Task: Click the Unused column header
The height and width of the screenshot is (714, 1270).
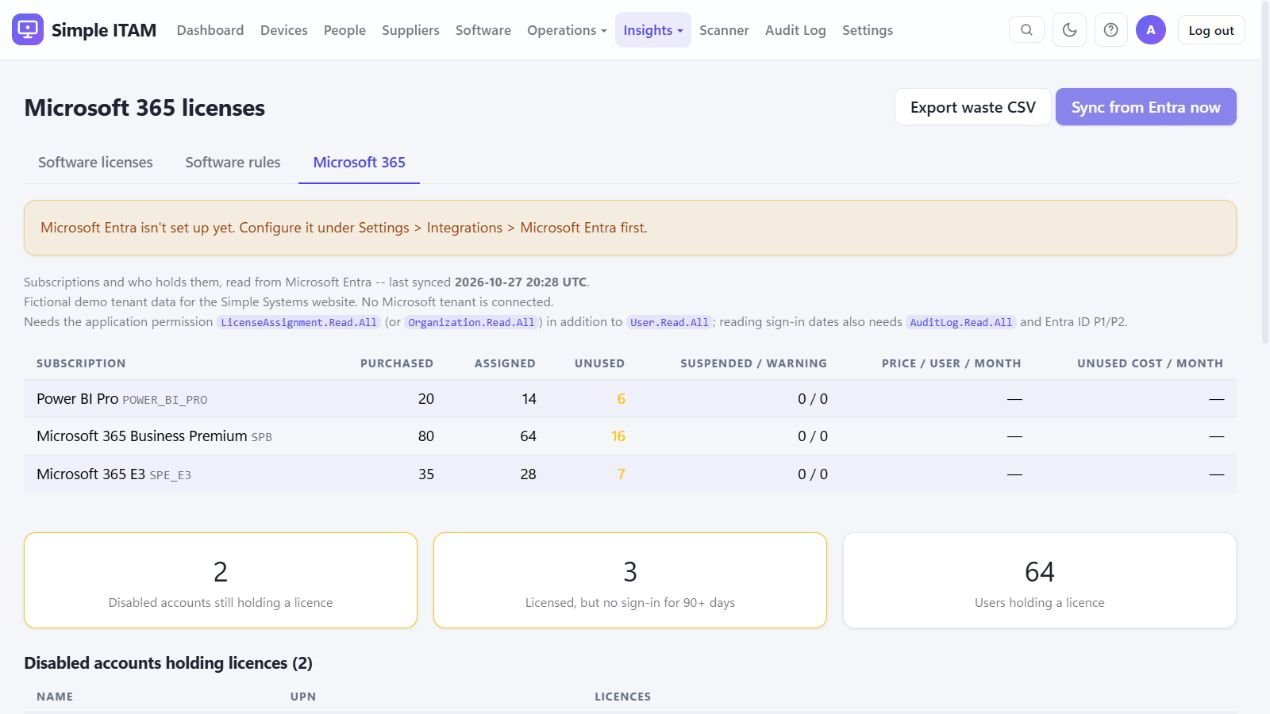Action: pos(600,363)
